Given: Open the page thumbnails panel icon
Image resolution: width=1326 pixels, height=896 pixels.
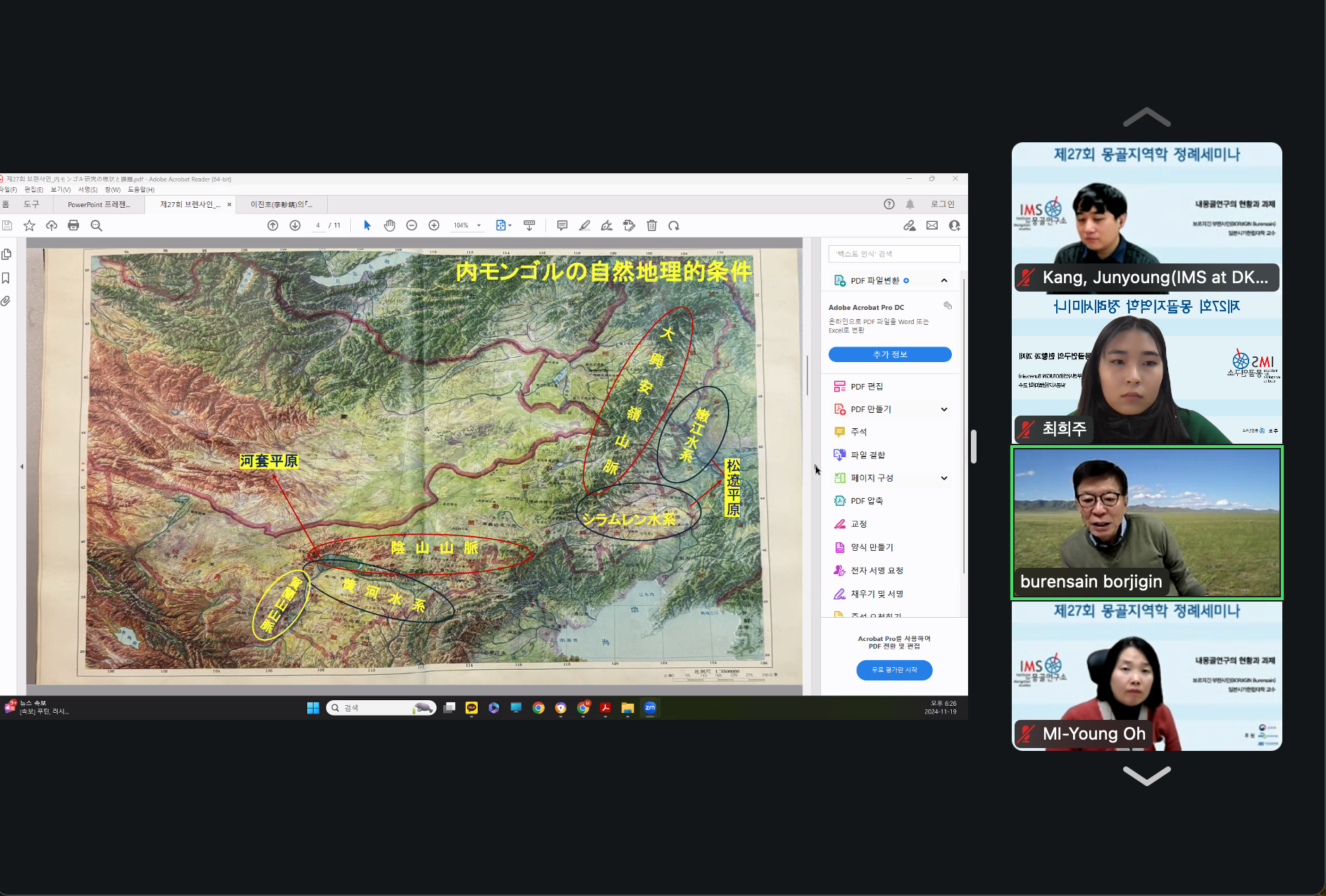Looking at the screenshot, I should point(6,254).
